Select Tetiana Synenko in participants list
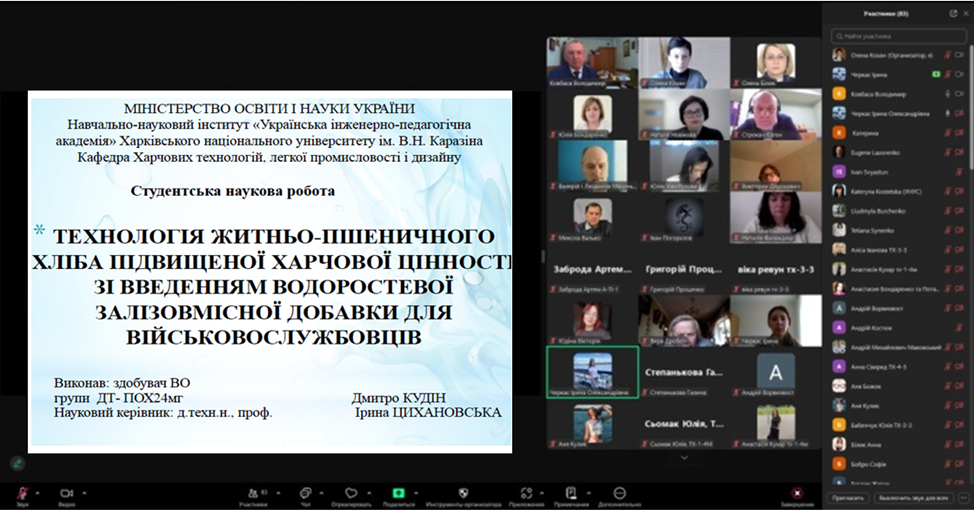974x510 pixels. (x=898, y=230)
